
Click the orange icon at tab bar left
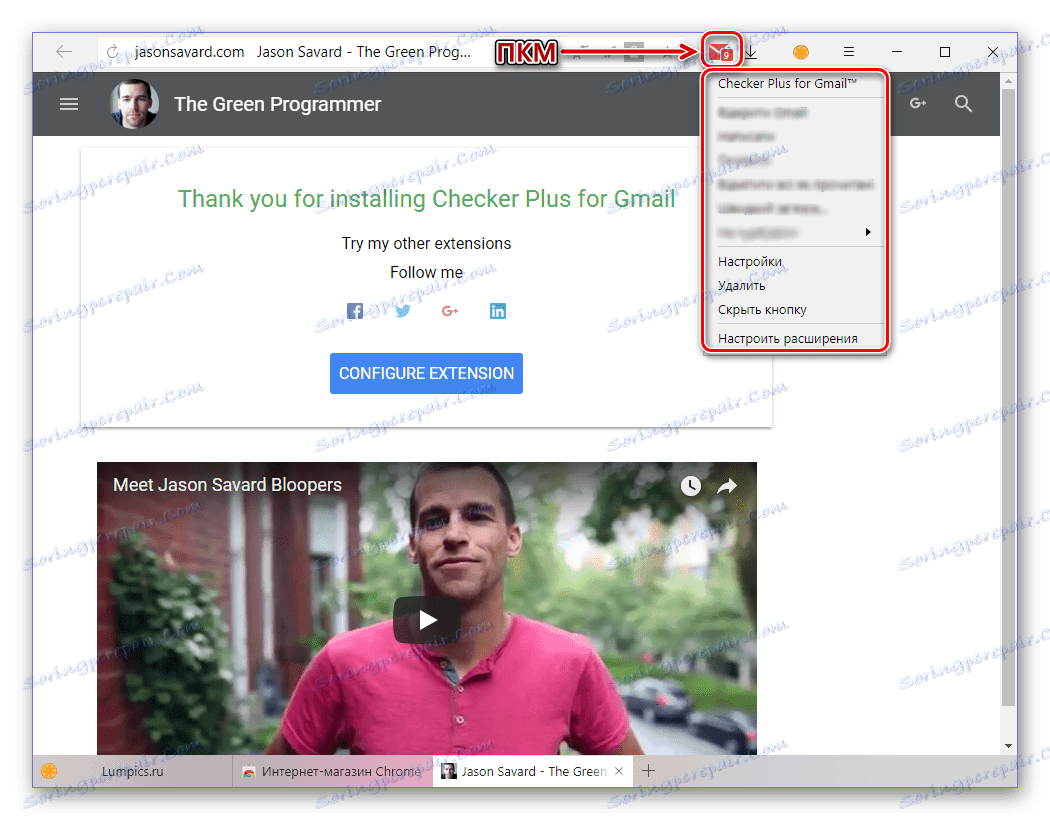49,771
